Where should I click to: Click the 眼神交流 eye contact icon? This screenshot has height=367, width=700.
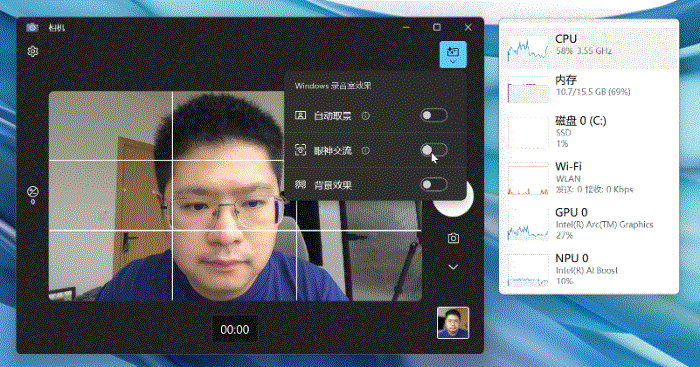coord(300,150)
